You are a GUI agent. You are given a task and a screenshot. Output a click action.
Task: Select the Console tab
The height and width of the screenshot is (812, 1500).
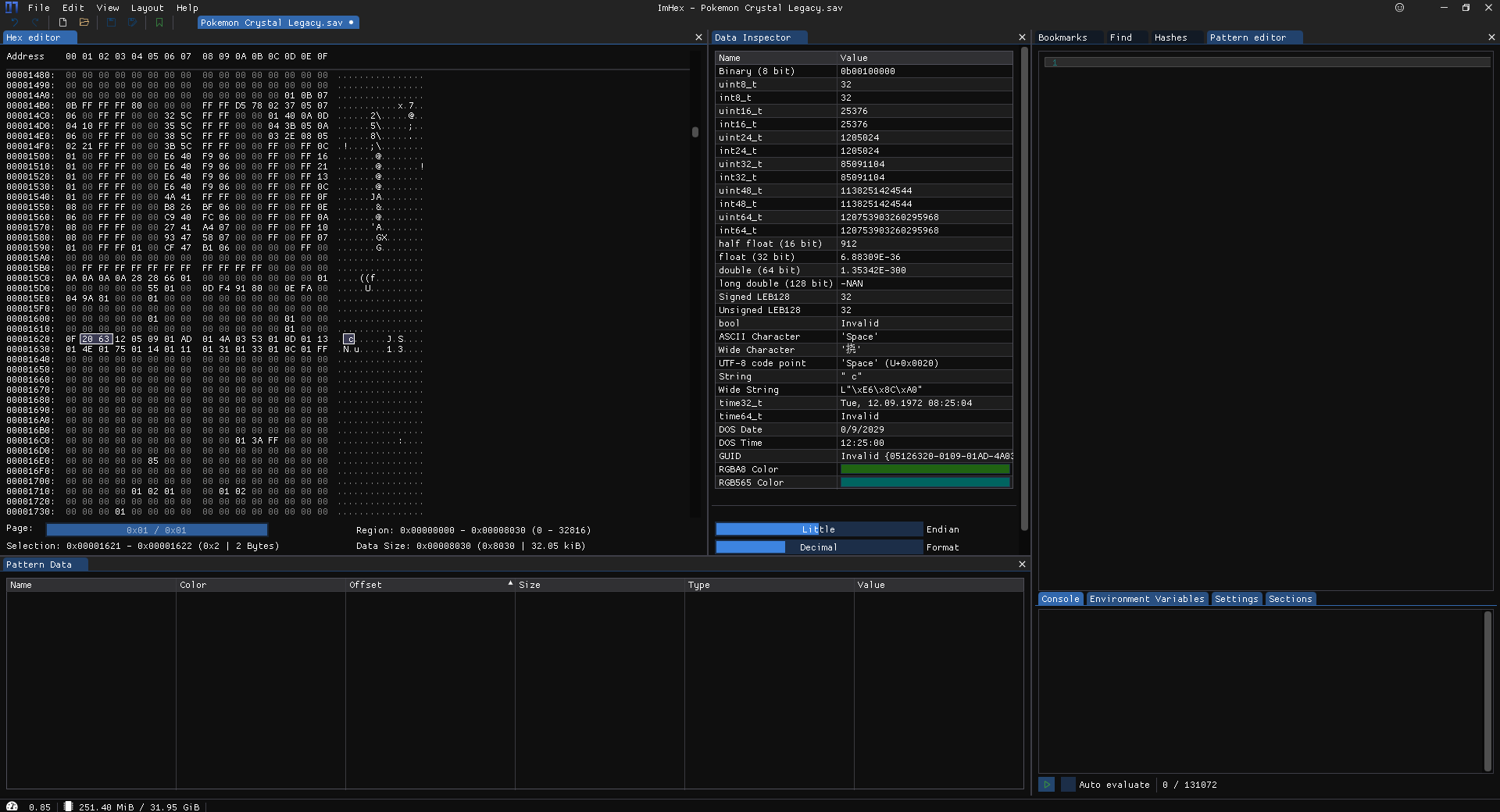1060,599
